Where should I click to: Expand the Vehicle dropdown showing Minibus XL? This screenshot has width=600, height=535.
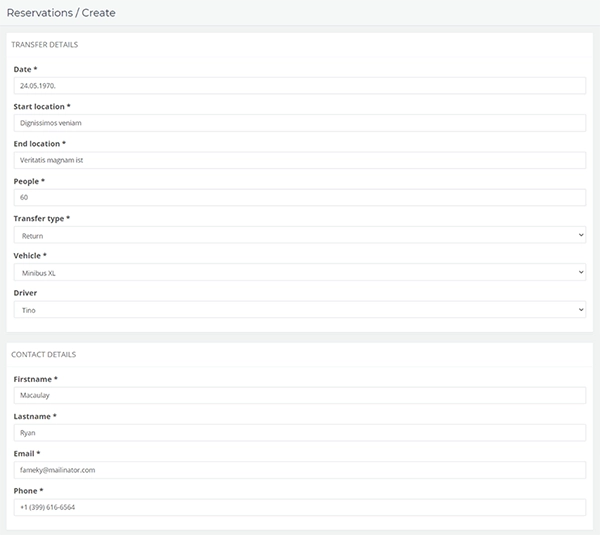(299, 272)
